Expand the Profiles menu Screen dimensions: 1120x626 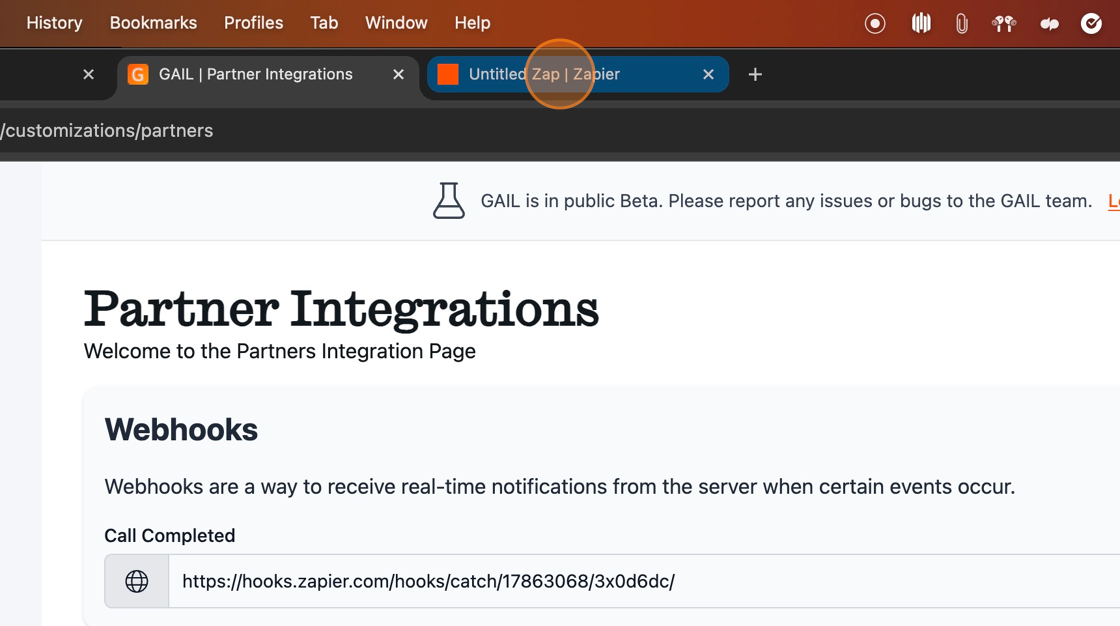pyautogui.click(x=253, y=23)
